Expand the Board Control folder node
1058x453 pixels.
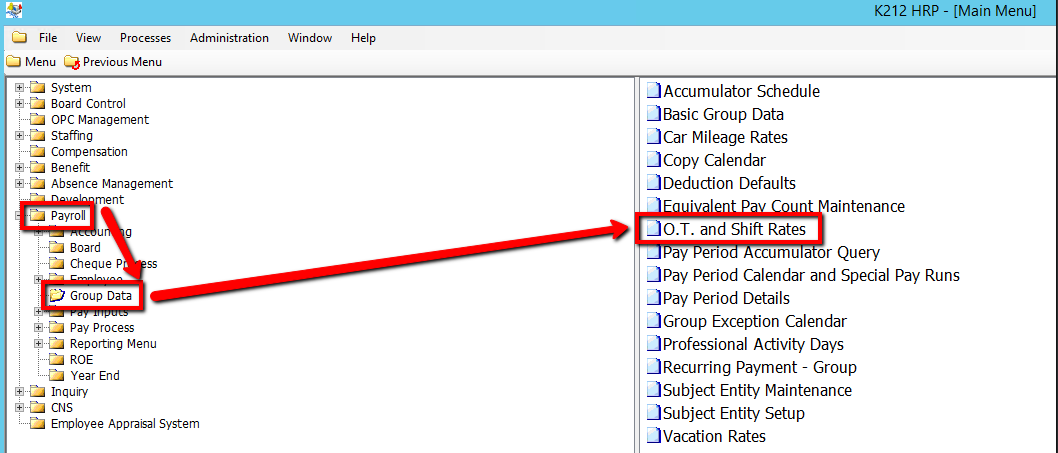[19, 104]
